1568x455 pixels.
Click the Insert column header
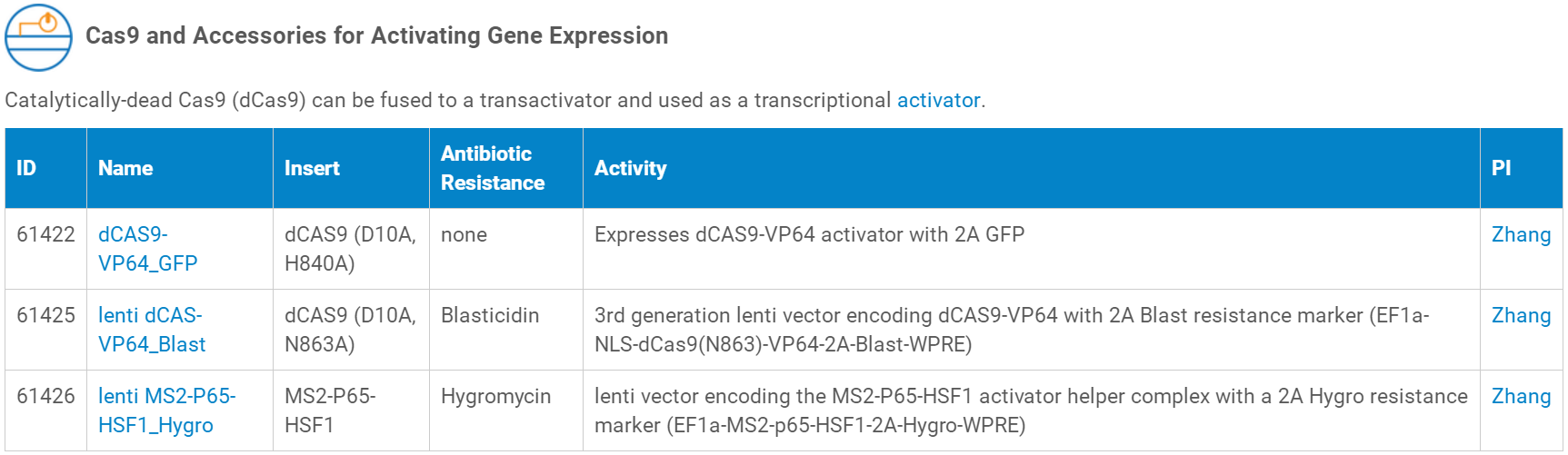312,168
